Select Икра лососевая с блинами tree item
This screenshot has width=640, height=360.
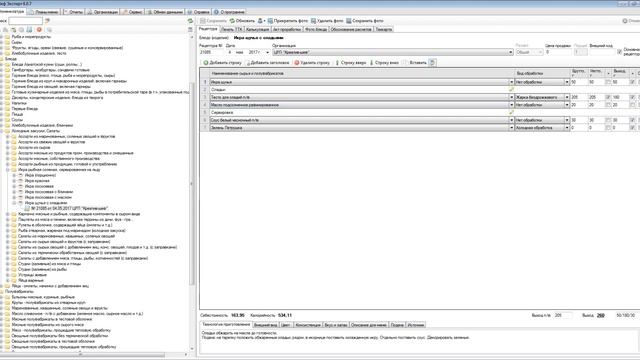[49, 192]
